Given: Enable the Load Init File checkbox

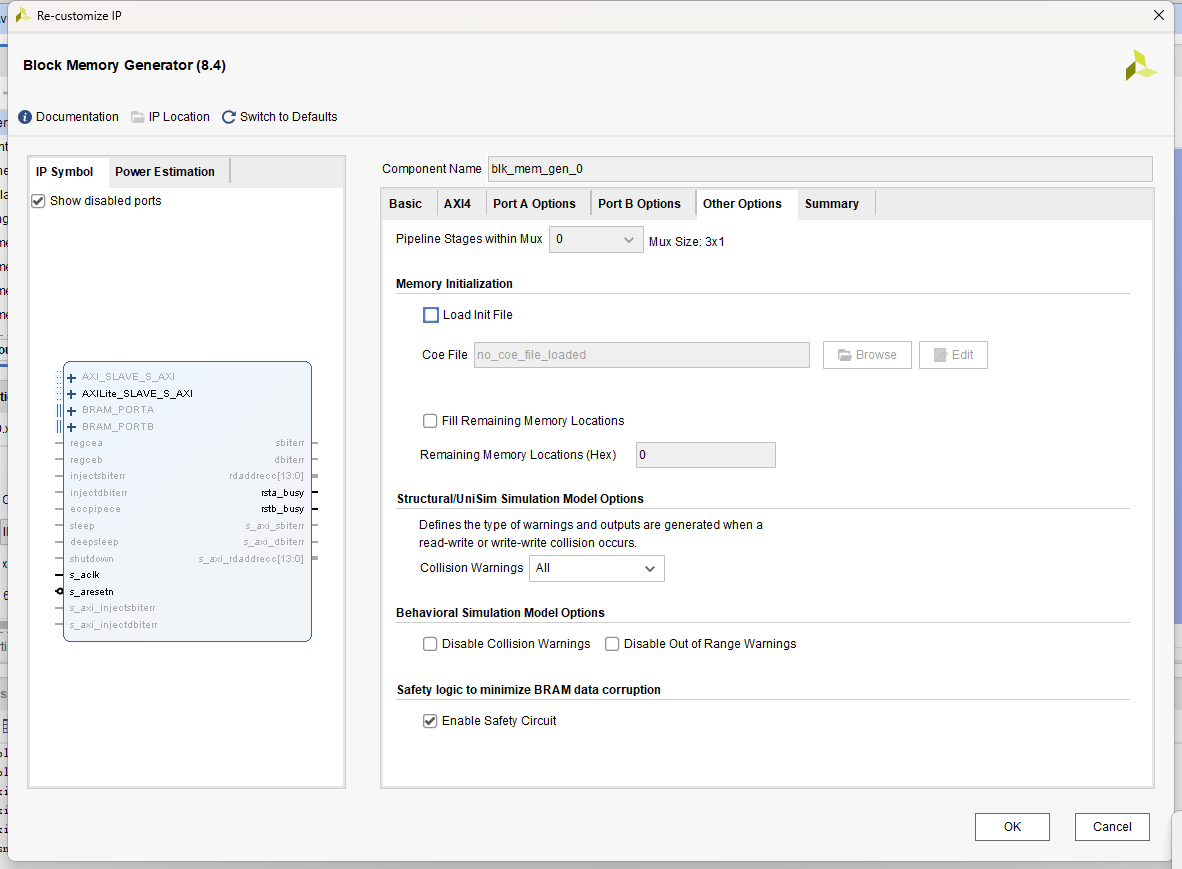Looking at the screenshot, I should point(431,315).
